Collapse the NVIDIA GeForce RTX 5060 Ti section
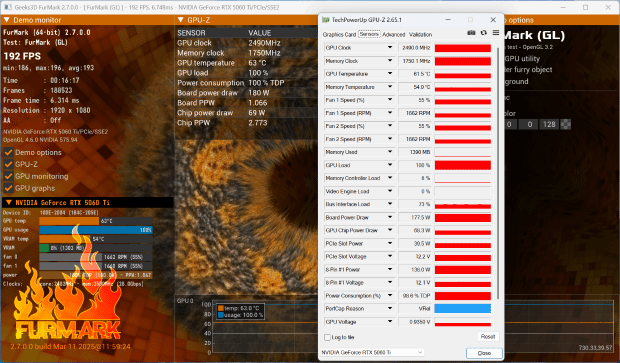Screen dimensions: 620x363 (x=9, y=202)
